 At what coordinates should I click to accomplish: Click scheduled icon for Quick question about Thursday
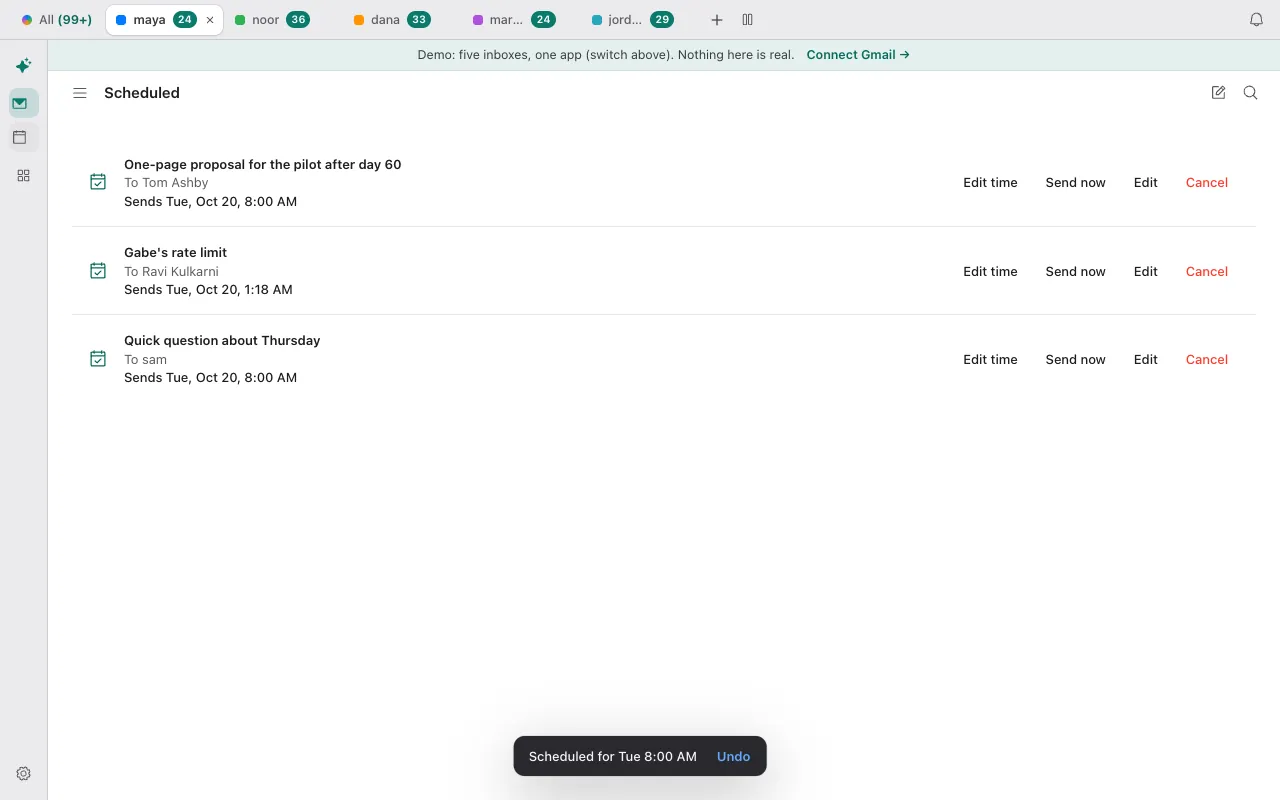(x=98, y=359)
